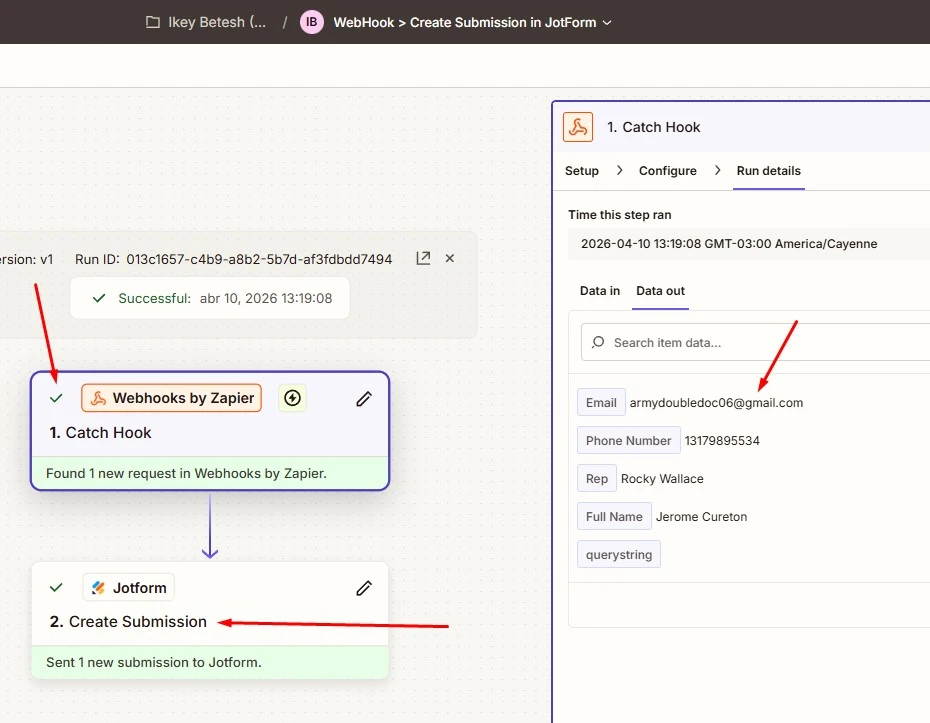Select the 1. Catch Hook step title
Viewport: 930px width, 723px height.
pyautogui.click(x=100, y=432)
